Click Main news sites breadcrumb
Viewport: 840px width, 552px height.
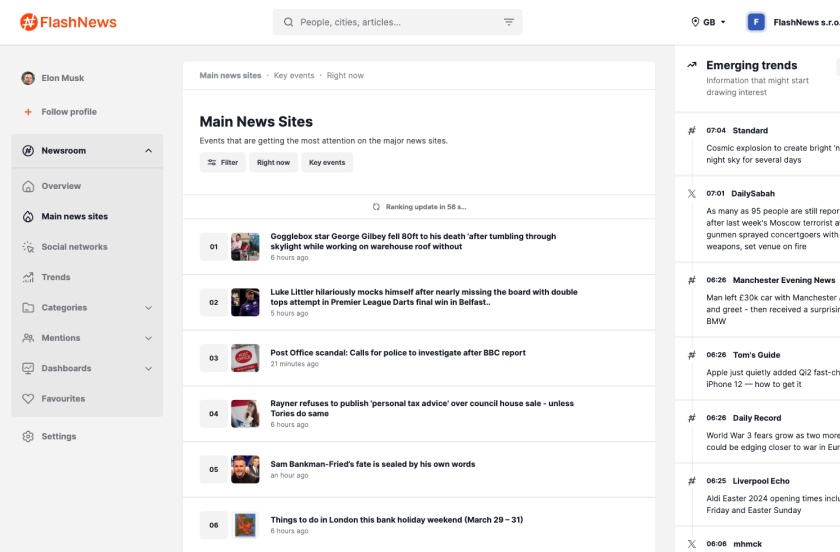230,76
